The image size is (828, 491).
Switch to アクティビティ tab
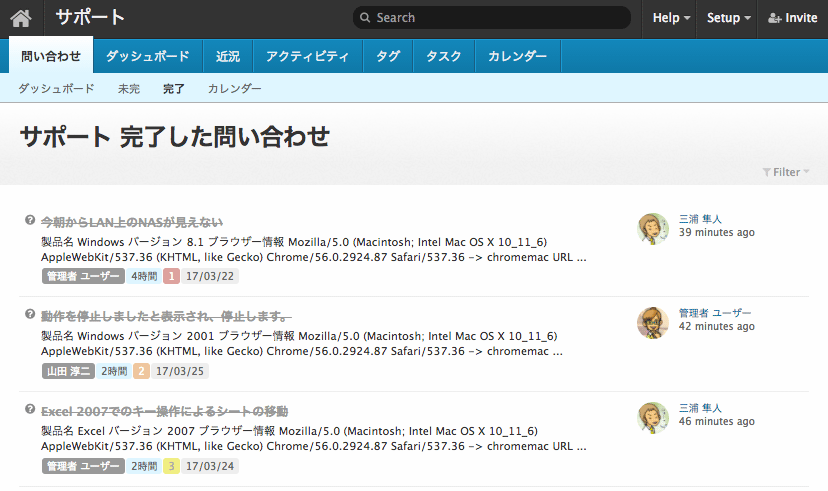[308, 55]
